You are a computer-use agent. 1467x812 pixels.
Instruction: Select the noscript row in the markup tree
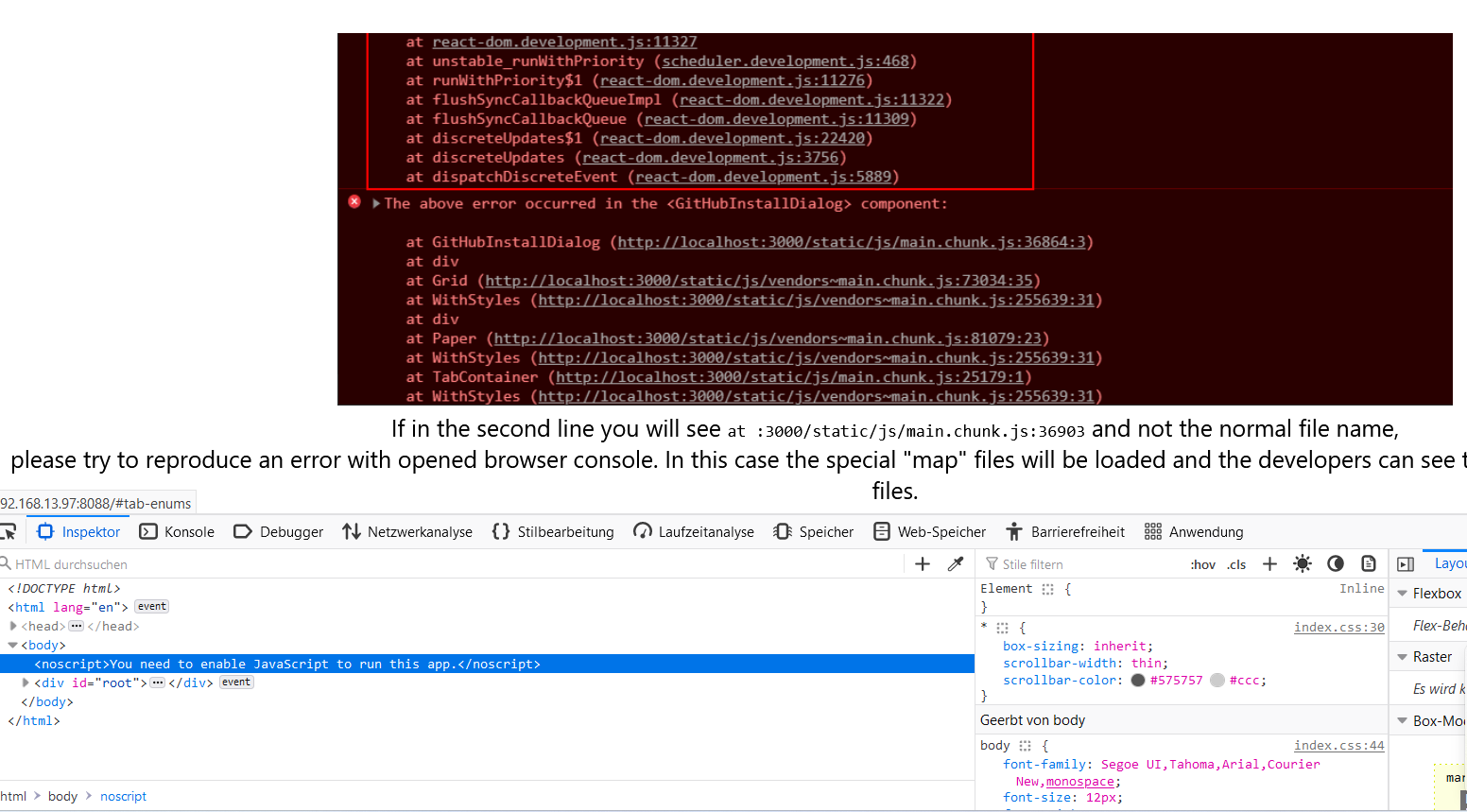click(x=487, y=664)
